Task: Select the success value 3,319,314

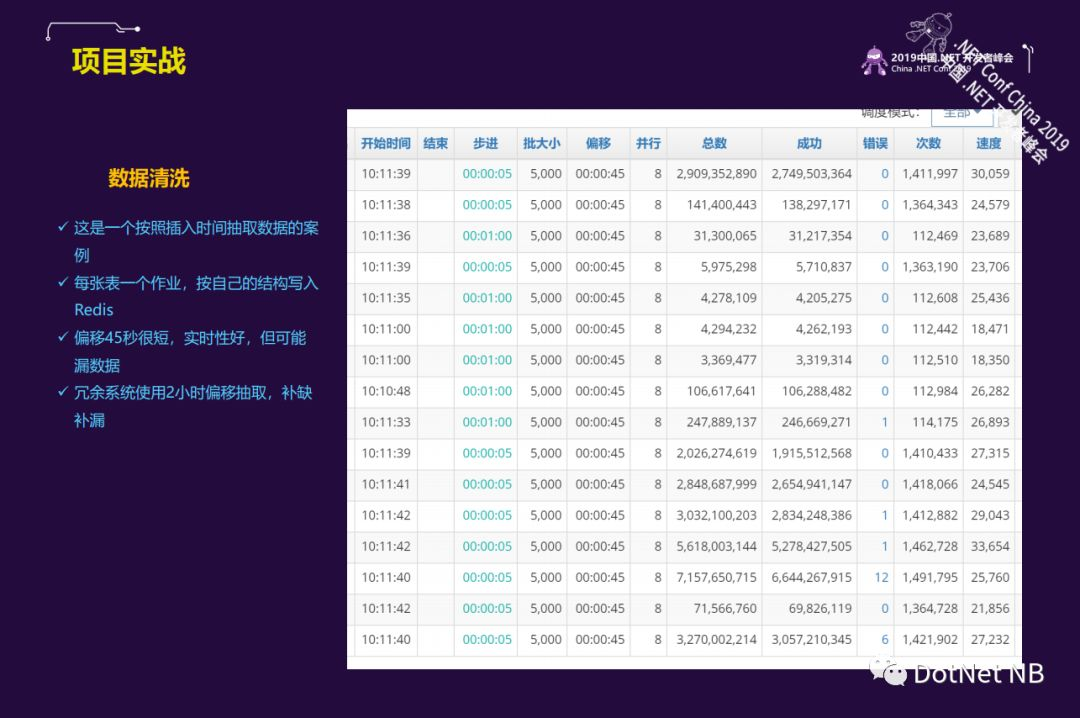Action: coord(824,360)
